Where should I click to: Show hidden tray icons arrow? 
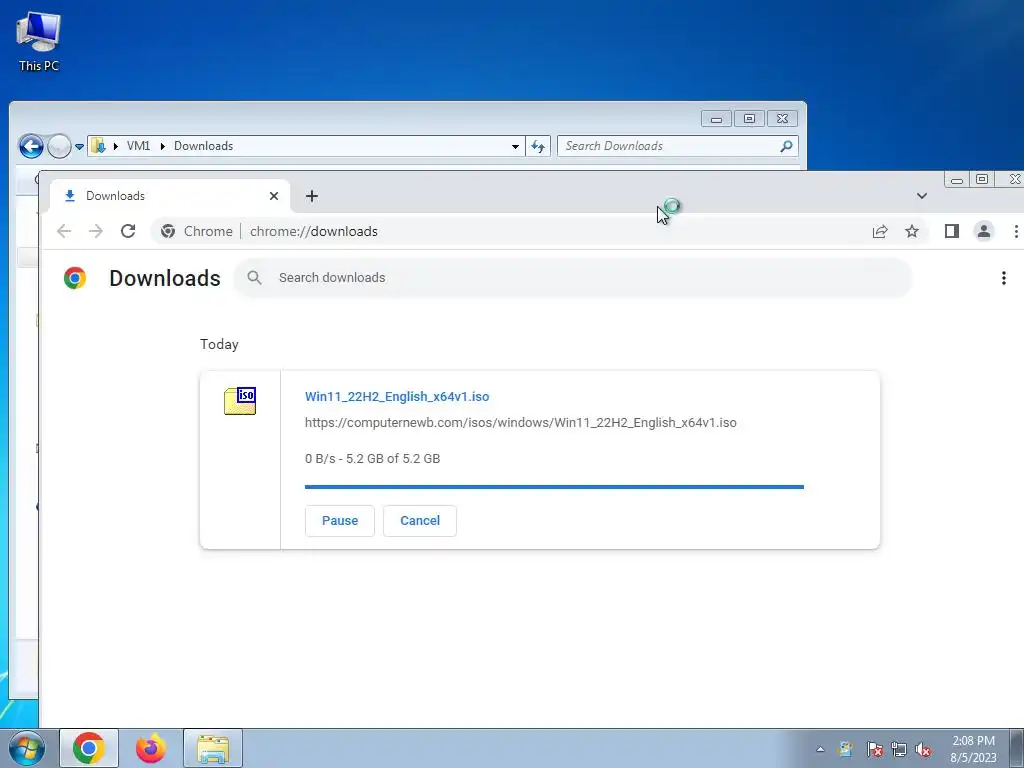pyautogui.click(x=820, y=749)
